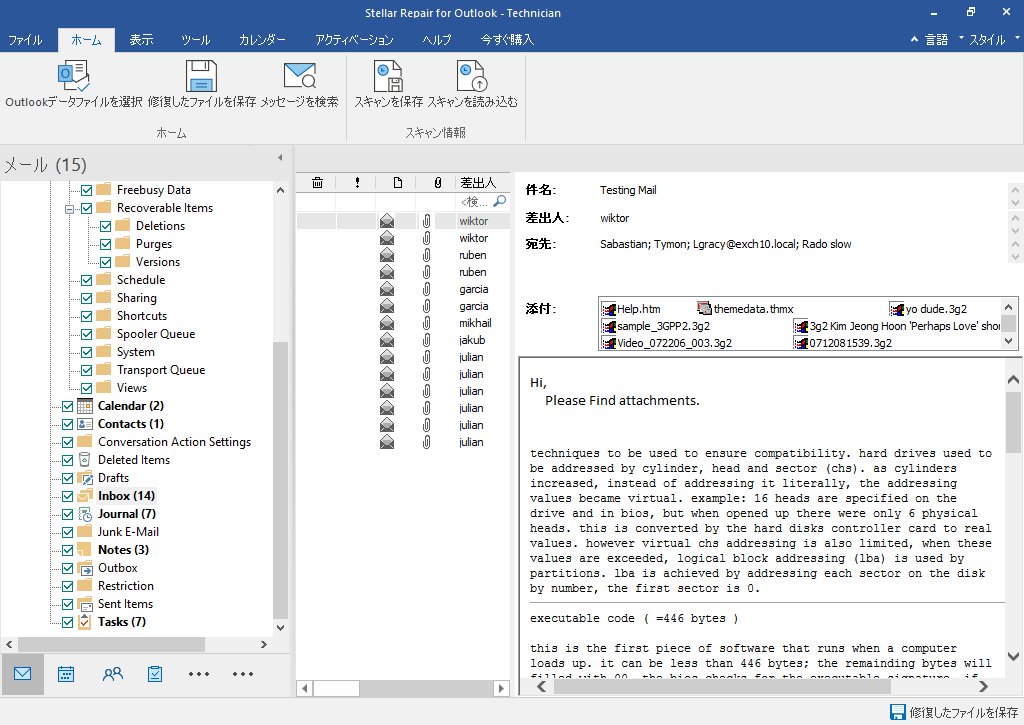Viewport: 1024px width, 725px height.
Task: Click the Deleted column trash icon header
Action: 317,183
